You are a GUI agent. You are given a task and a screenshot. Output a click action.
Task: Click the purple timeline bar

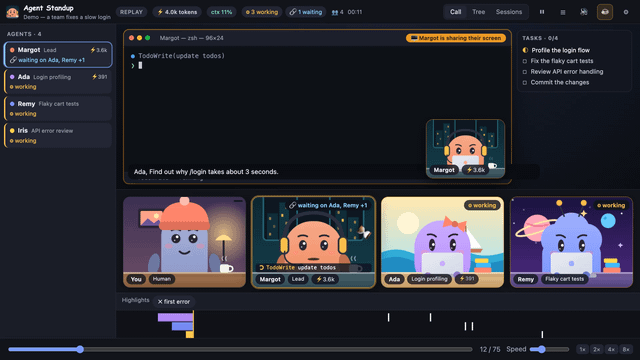coord(176,317)
